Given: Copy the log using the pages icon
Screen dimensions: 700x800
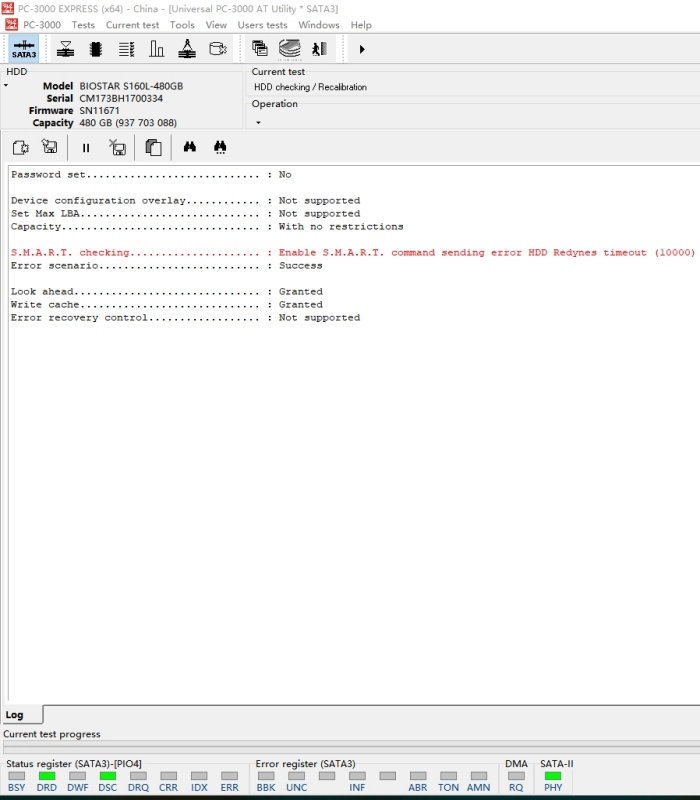Looking at the screenshot, I should click(153, 147).
